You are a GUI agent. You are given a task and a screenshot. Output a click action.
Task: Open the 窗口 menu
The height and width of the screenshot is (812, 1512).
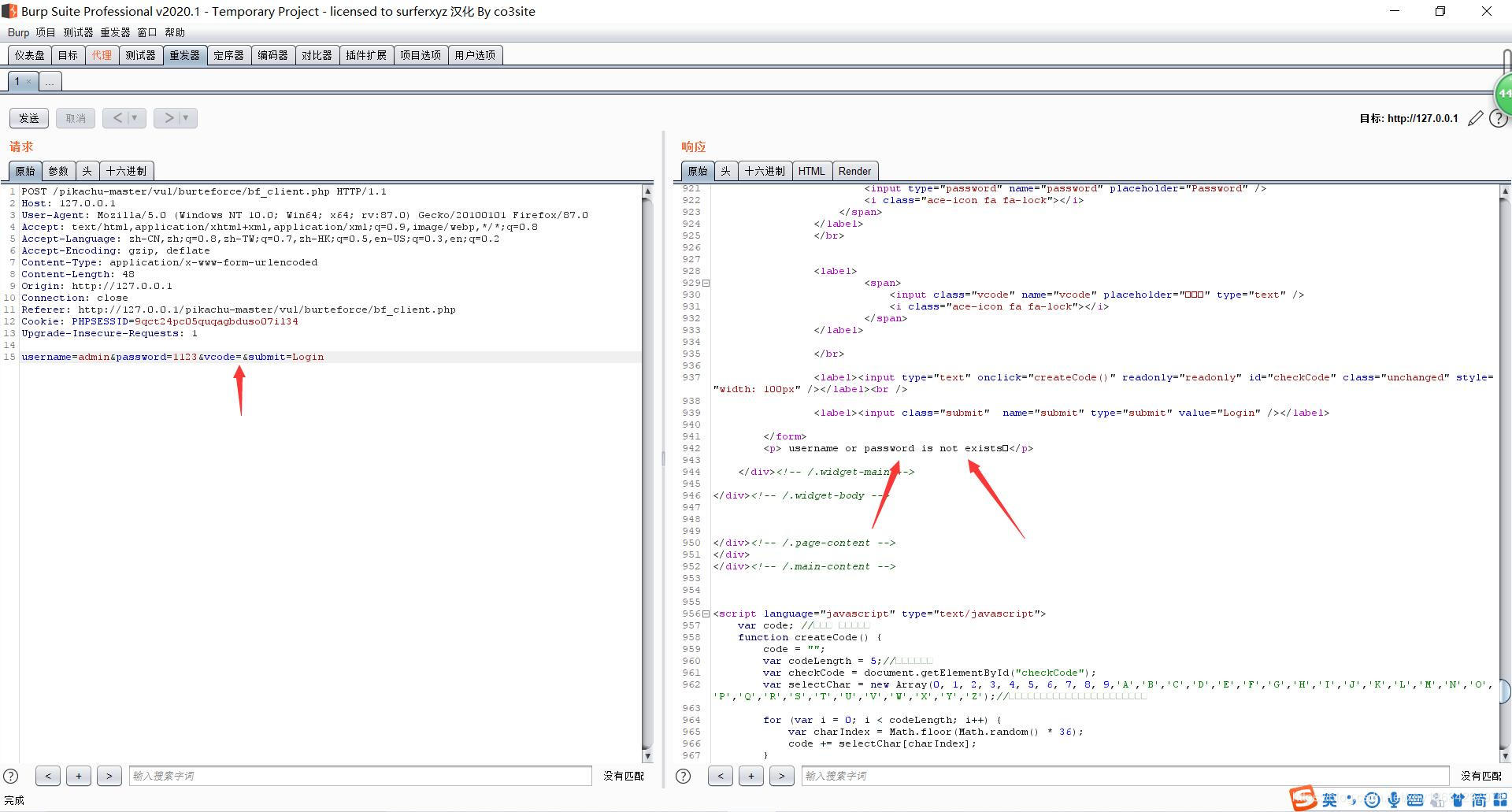coord(147,32)
